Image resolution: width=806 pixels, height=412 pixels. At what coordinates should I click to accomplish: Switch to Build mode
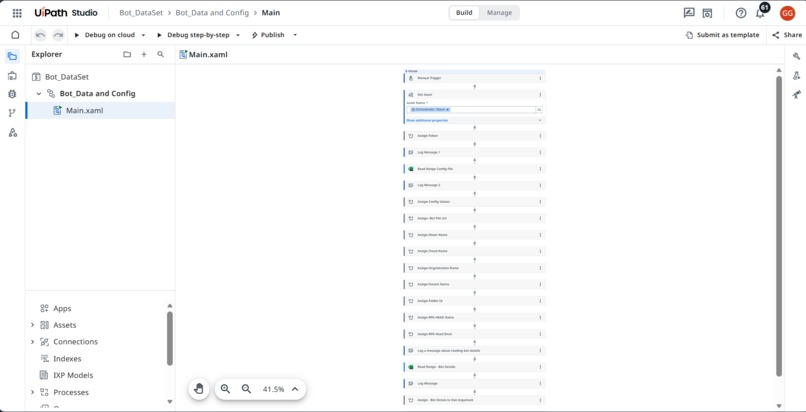point(464,13)
